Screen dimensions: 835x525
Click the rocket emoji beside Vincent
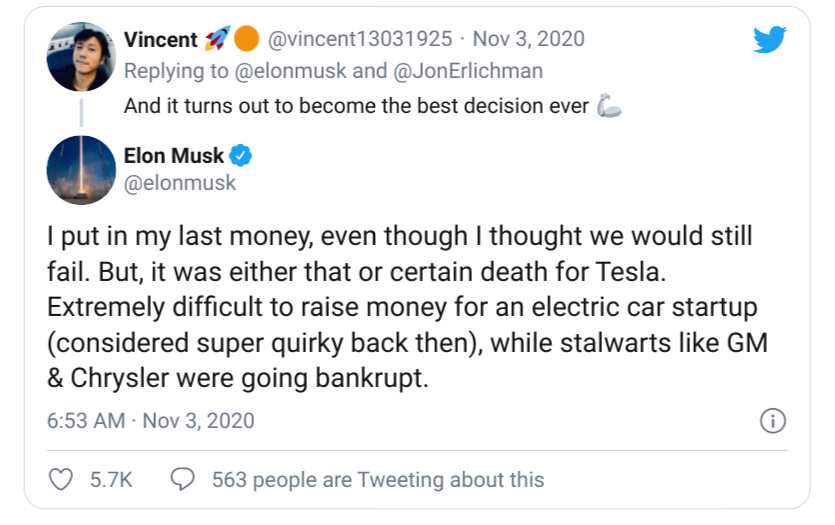point(216,39)
